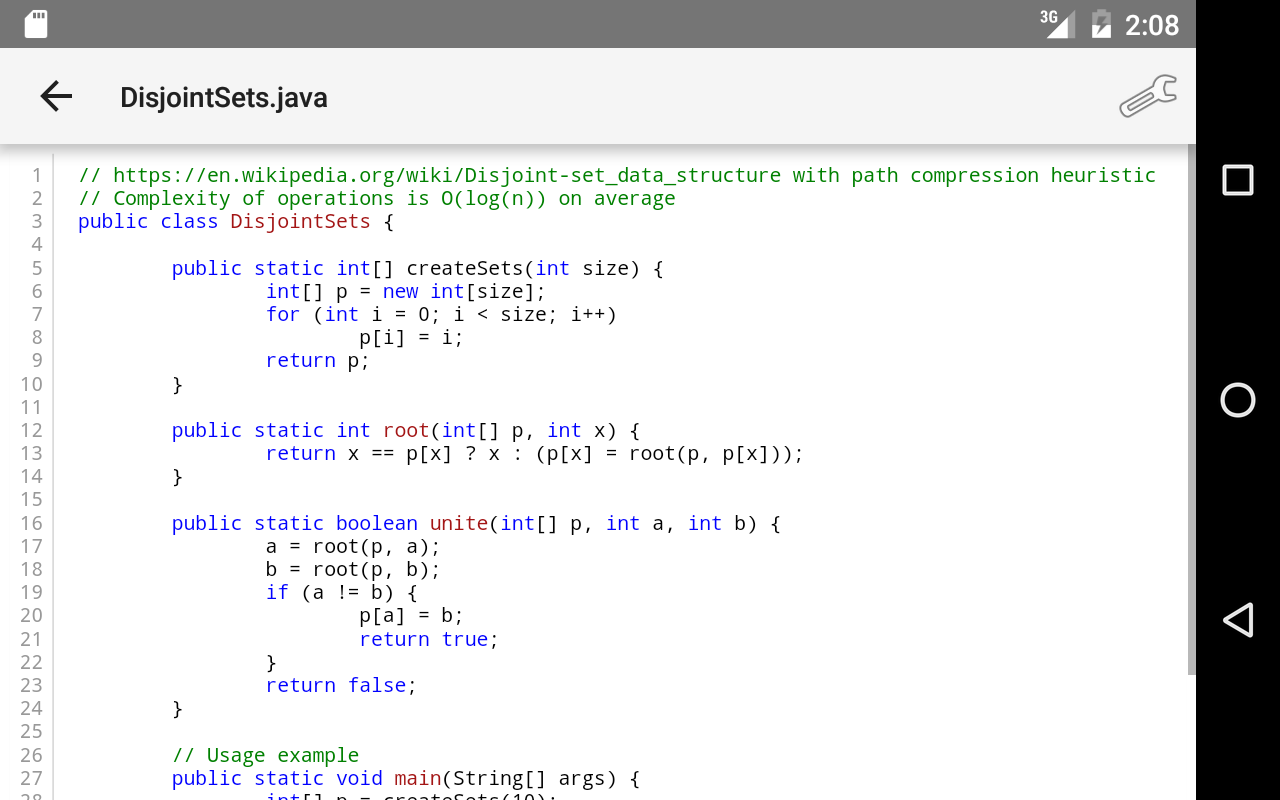
Task: Tap the Android home circle button
Action: 1238,400
